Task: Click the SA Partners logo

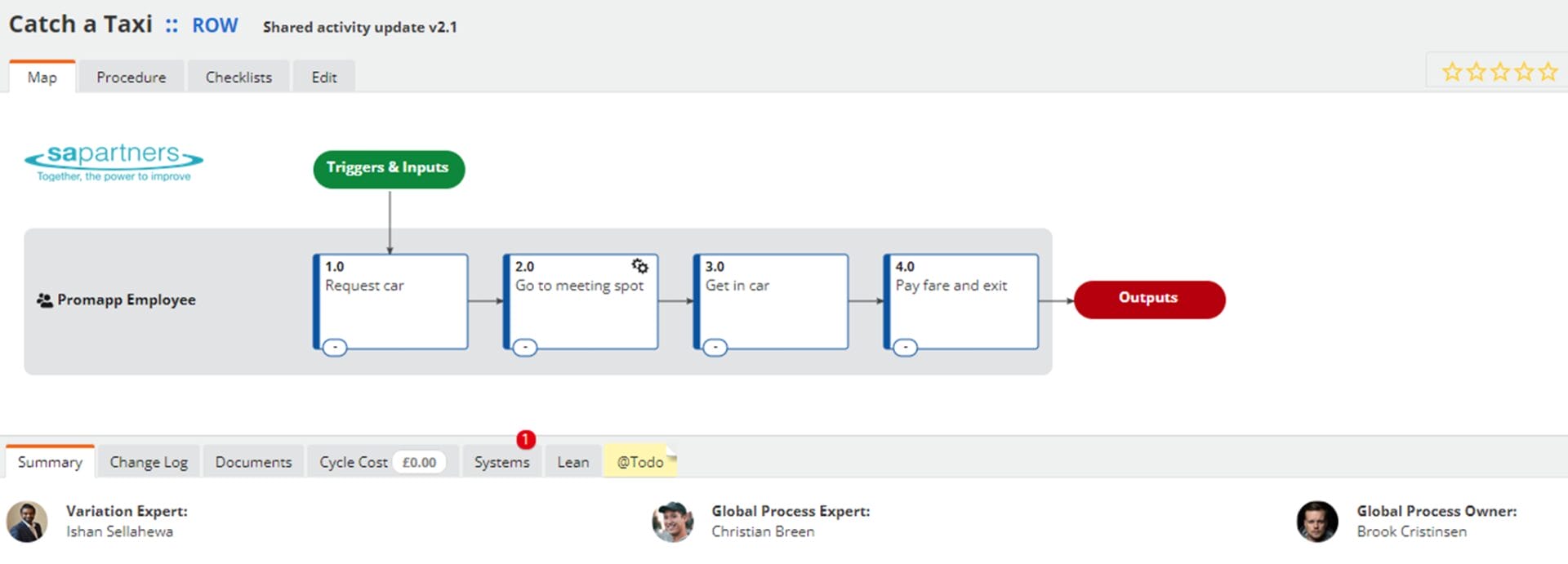Action: click(114, 162)
